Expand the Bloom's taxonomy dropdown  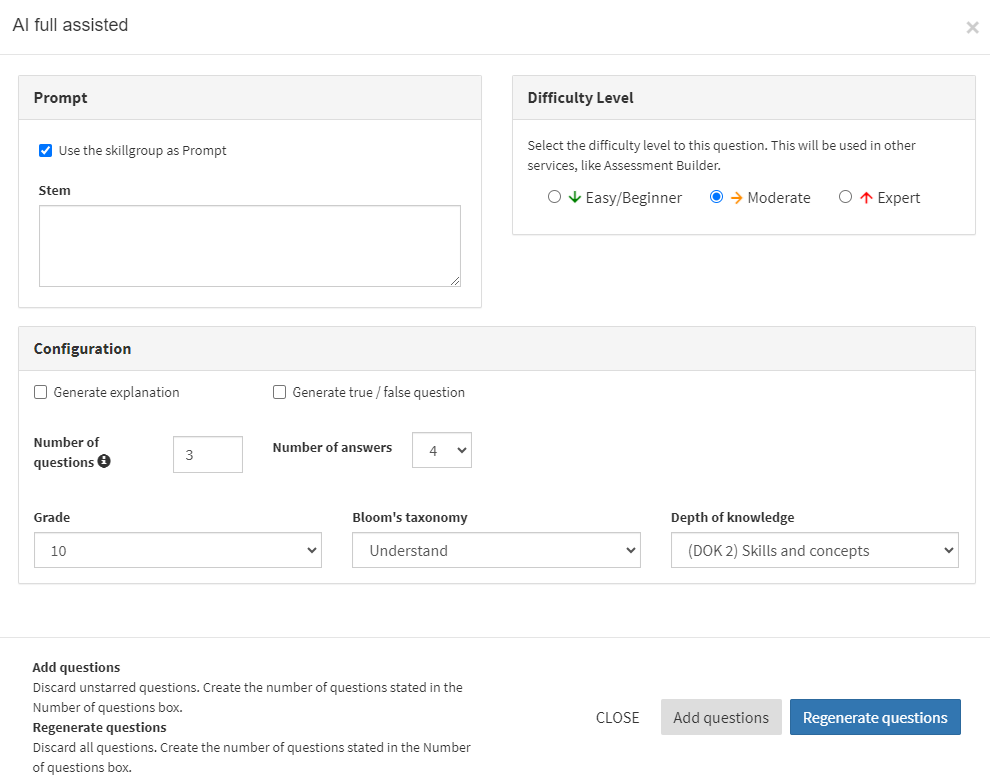point(496,550)
